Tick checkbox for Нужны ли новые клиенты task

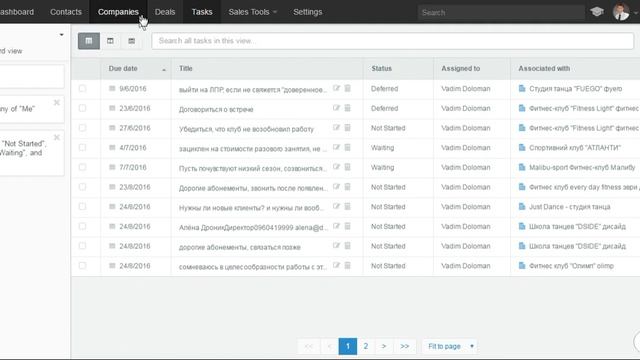[x=82, y=207]
